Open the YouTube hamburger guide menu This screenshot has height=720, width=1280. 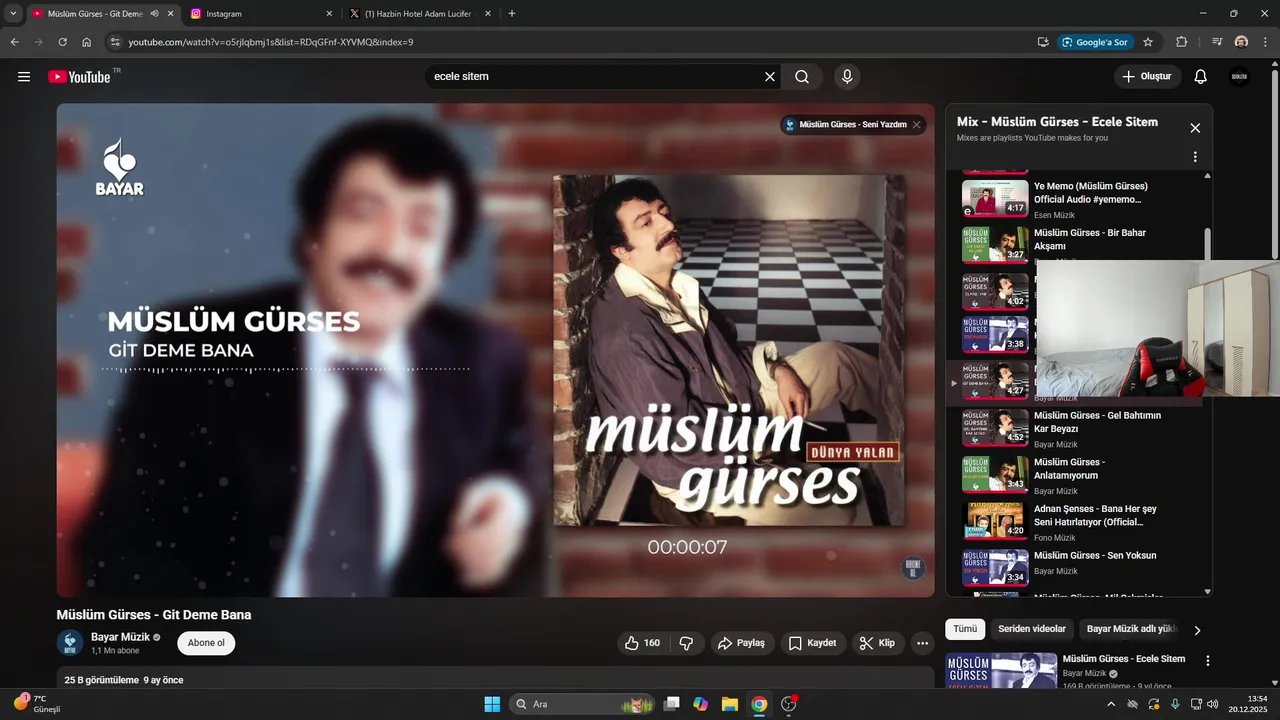click(24, 77)
